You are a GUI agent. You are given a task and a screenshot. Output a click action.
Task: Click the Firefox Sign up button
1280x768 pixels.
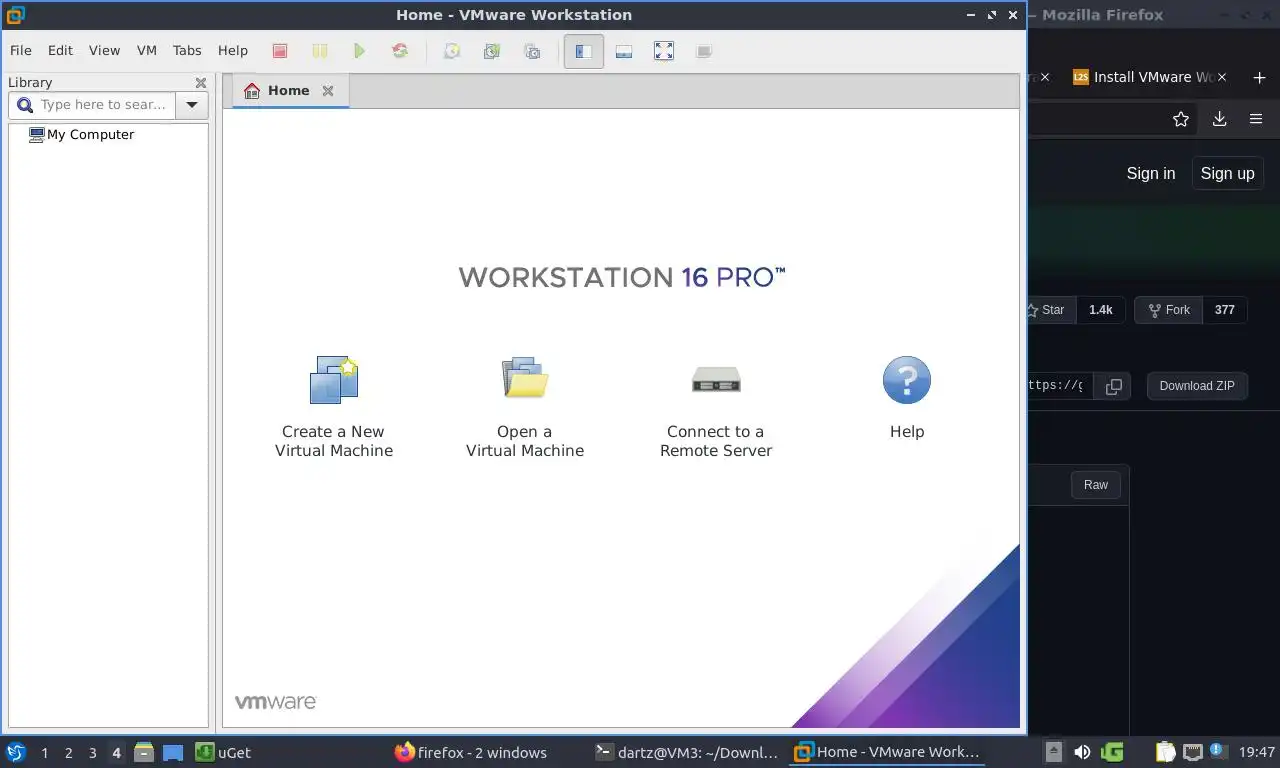(x=1227, y=173)
